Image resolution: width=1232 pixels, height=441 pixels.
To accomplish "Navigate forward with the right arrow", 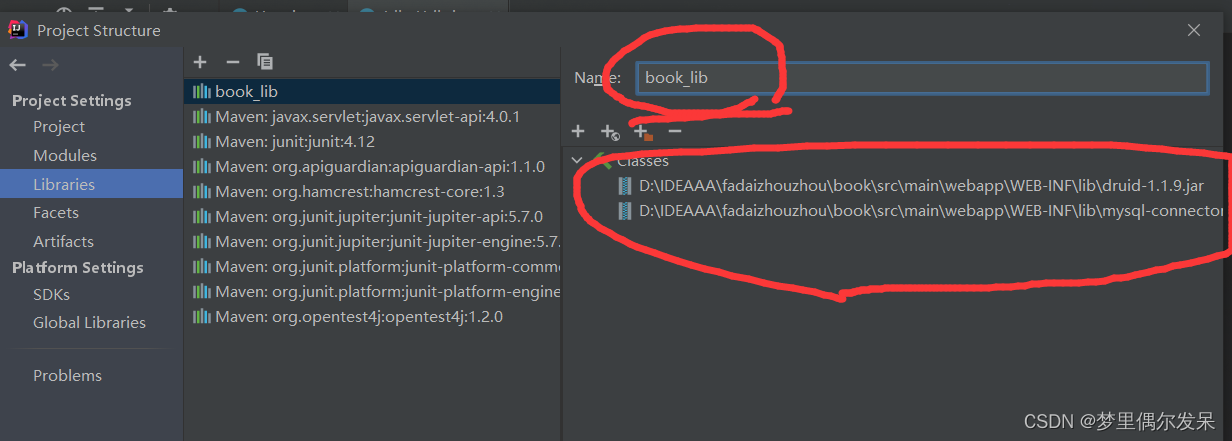I will 50,65.
